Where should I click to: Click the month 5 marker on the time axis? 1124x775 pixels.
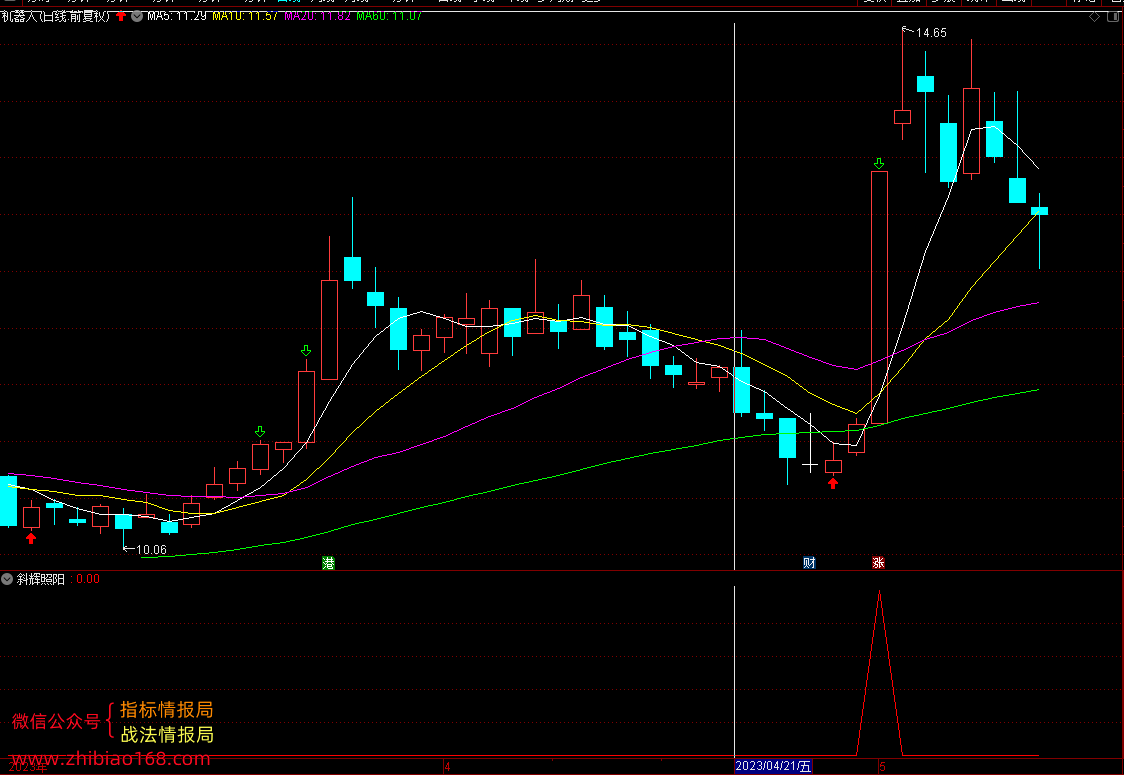pos(882,766)
